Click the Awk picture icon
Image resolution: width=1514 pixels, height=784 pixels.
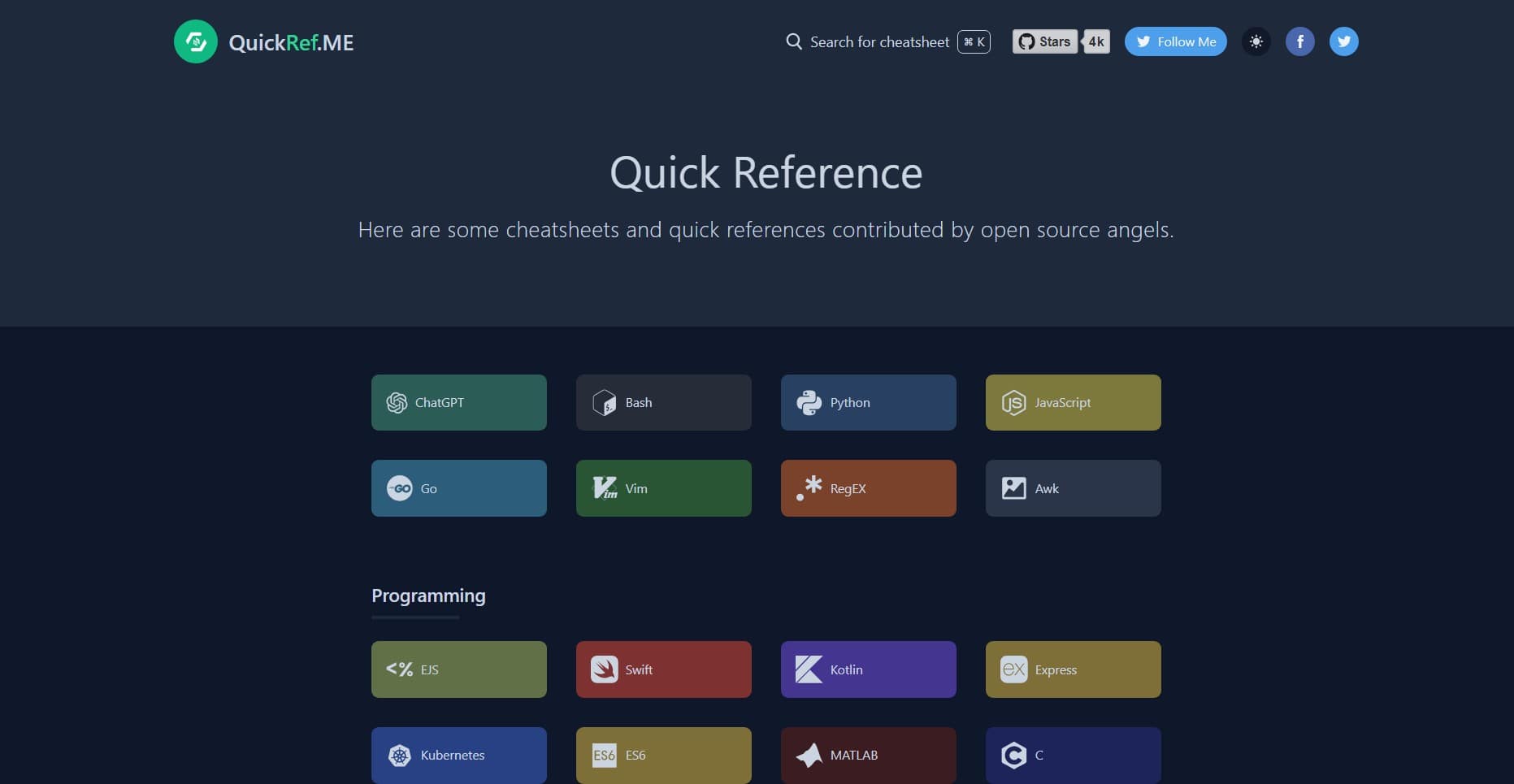[x=1013, y=487]
